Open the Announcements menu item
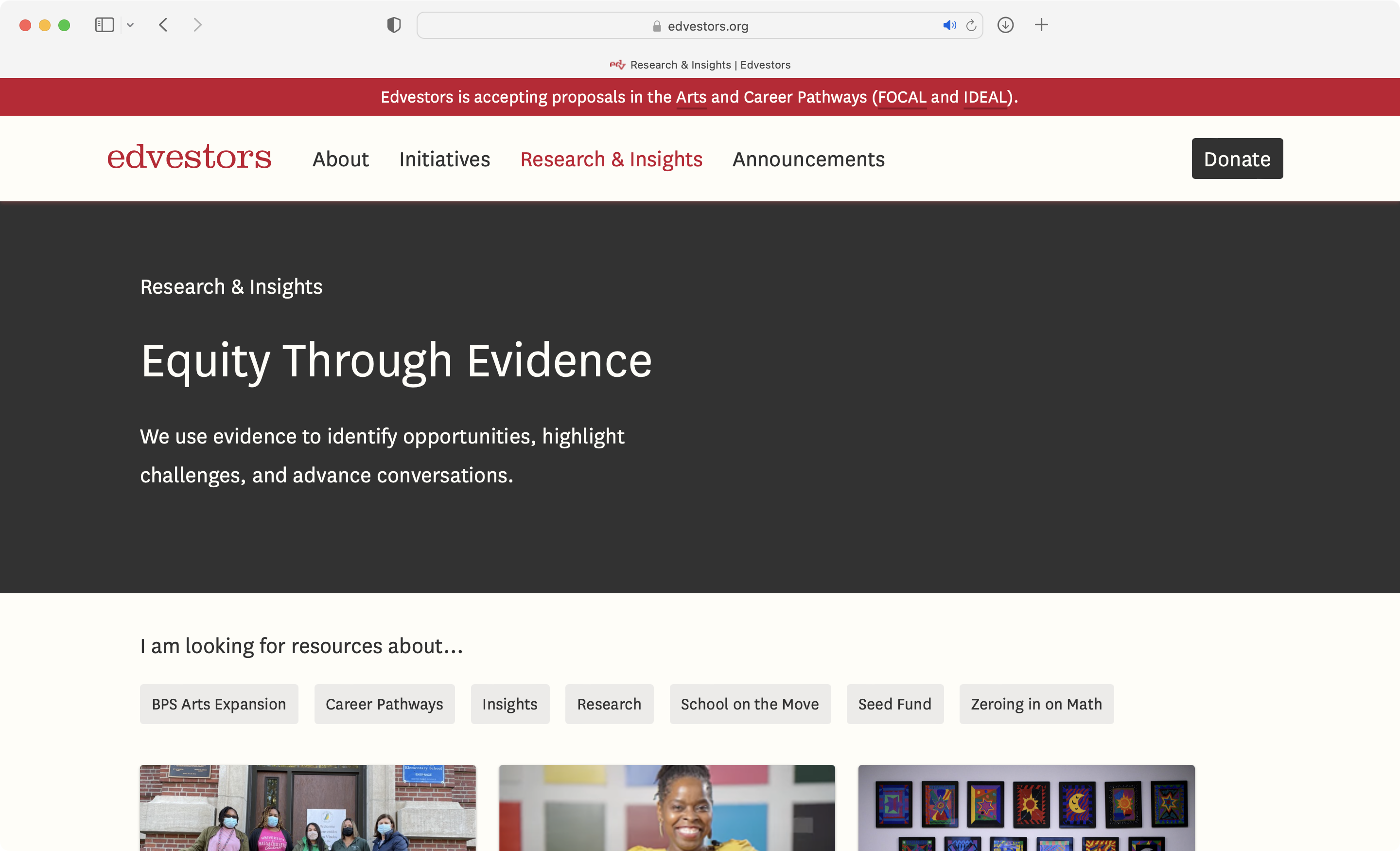The width and height of the screenshot is (1400, 851). pos(808,159)
